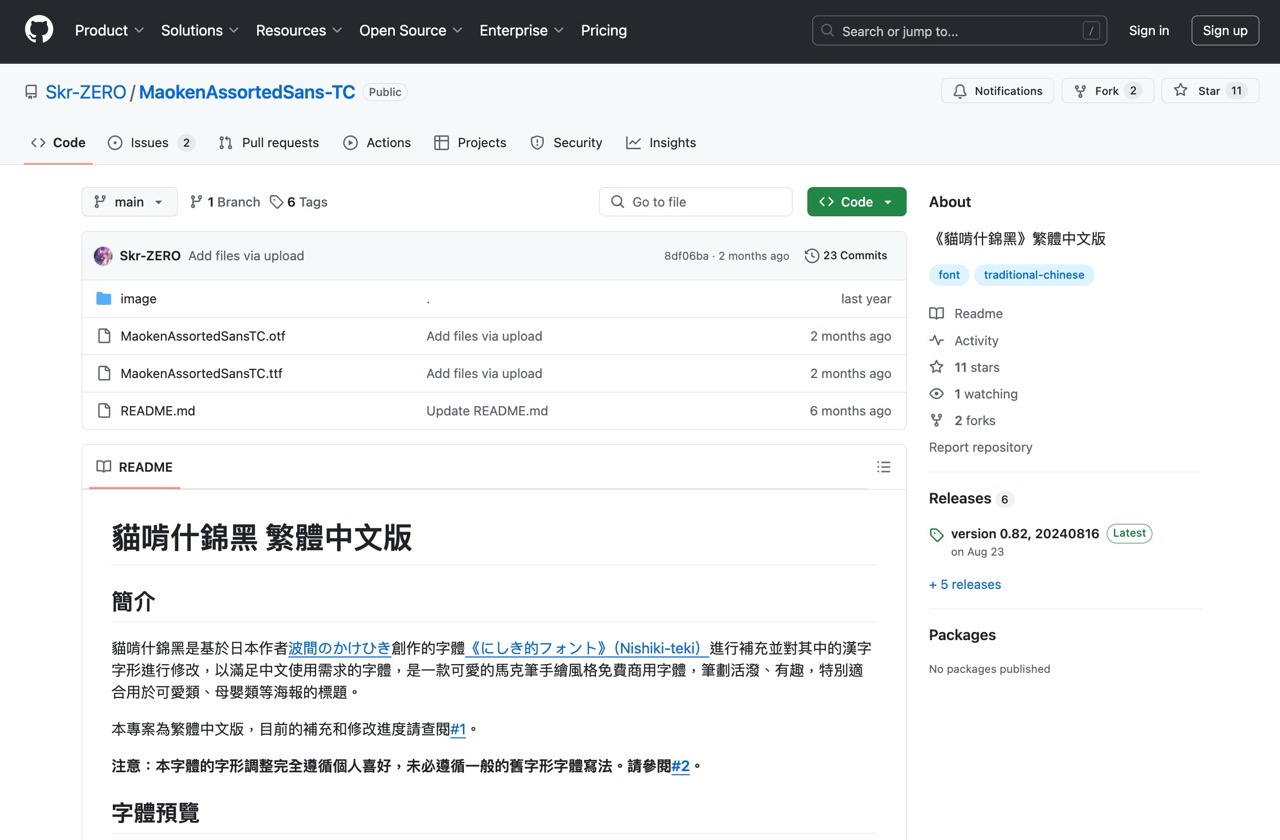1280x840 pixels.
Task: Expand the Product menu
Action: (110, 31)
